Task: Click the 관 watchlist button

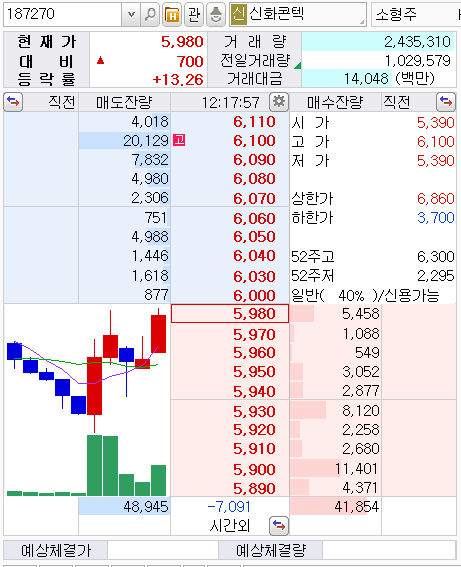Action: pyautogui.click(x=194, y=14)
